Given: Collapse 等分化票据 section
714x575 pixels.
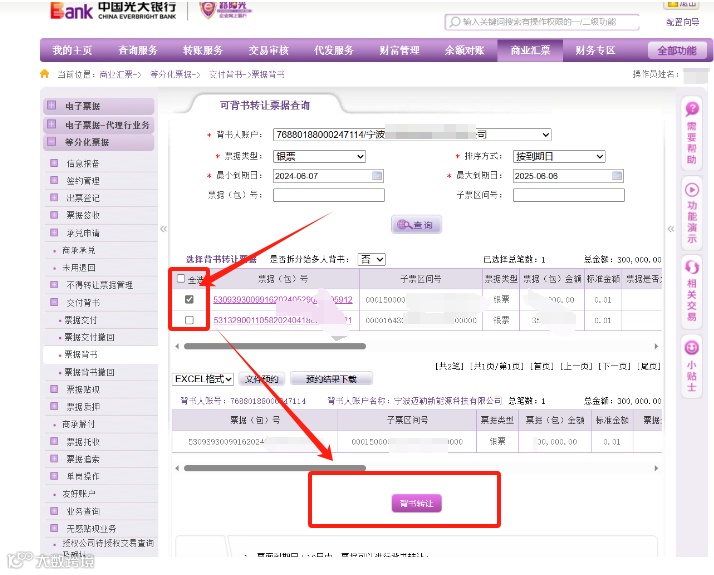Looking at the screenshot, I should [51, 142].
